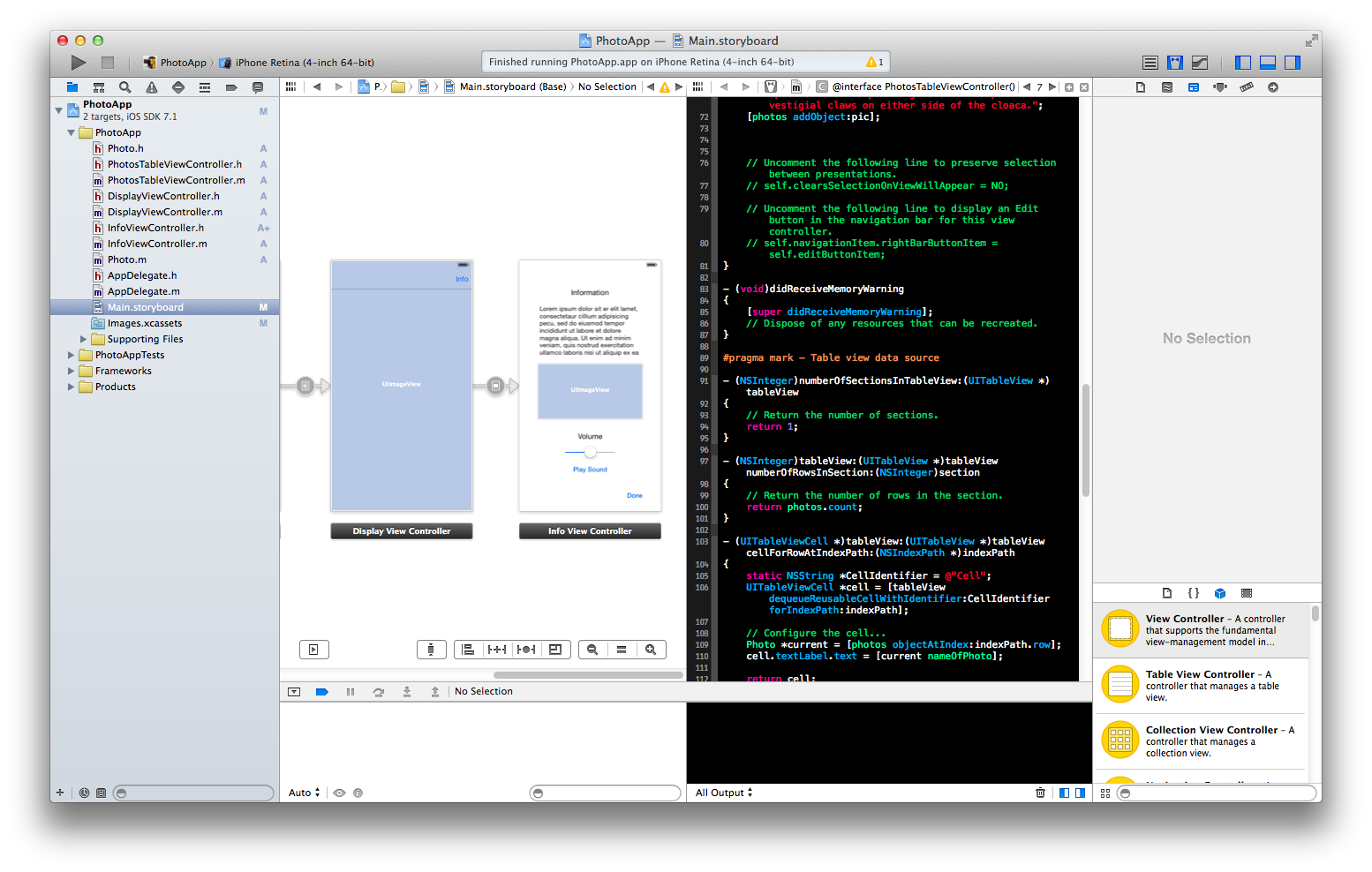The height and width of the screenshot is (872, 1372).
Task: Toggle breakpoints activation in debug bar
Action: (322, 692)
